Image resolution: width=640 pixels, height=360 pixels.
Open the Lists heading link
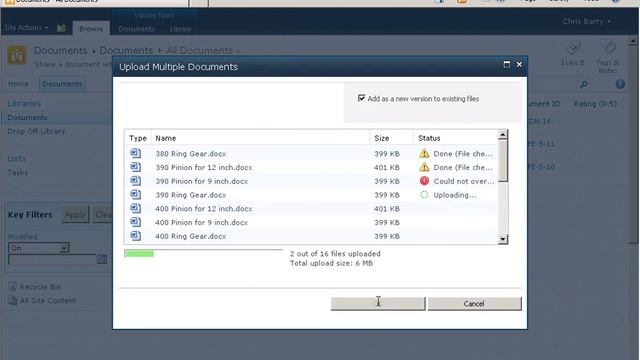(16, 158)
